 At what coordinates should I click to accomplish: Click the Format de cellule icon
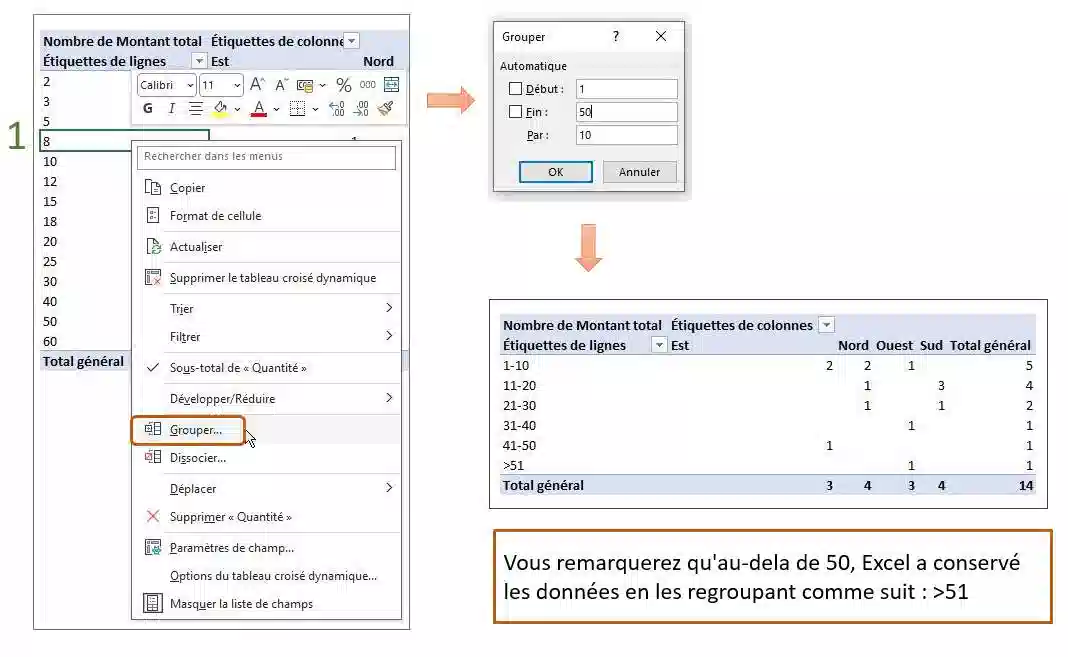pos(153,215)
